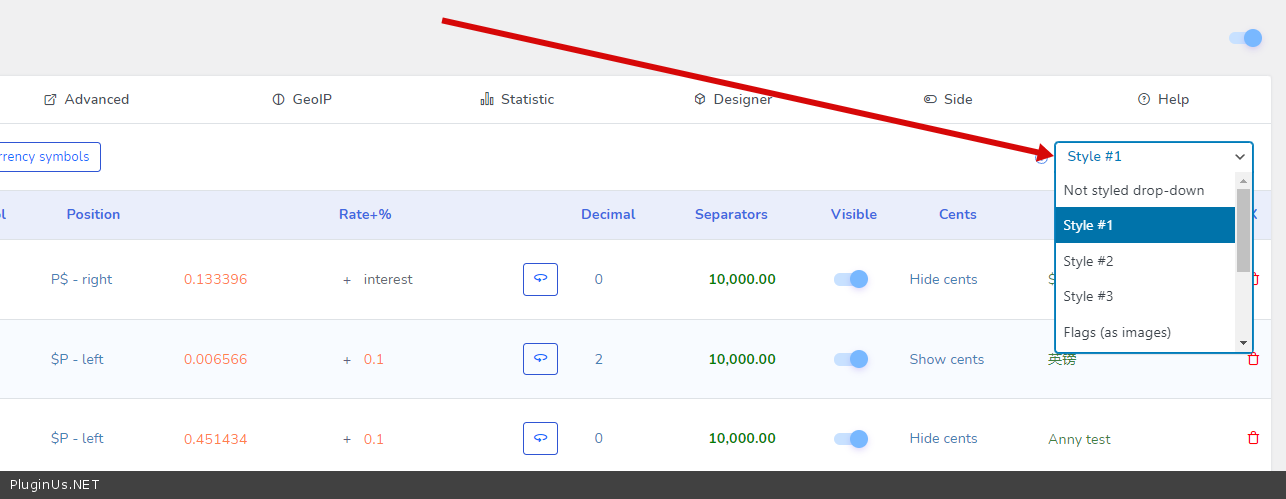Click the Position column header
The image size is (1286, 499).
93,214
